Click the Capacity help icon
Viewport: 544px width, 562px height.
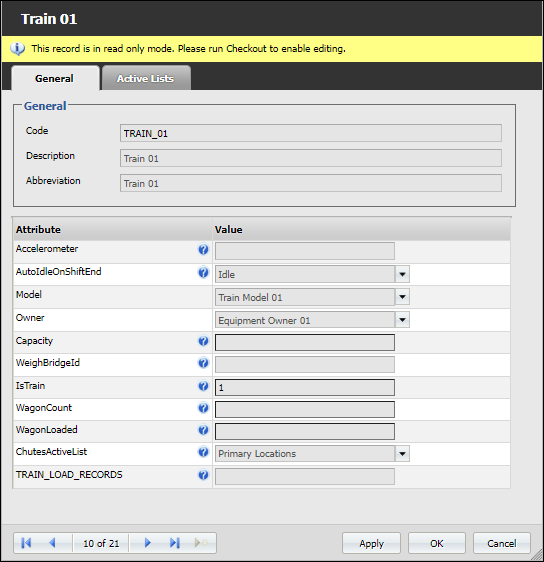coord(203,341)
